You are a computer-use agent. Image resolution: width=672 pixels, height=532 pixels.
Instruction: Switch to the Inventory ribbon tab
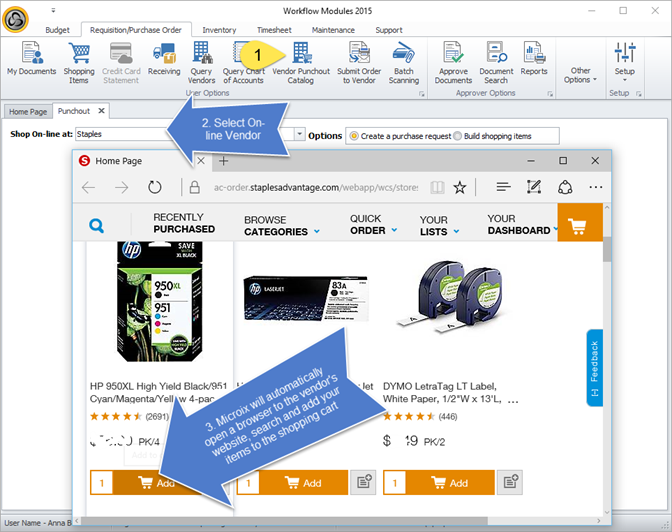(219, 30)
